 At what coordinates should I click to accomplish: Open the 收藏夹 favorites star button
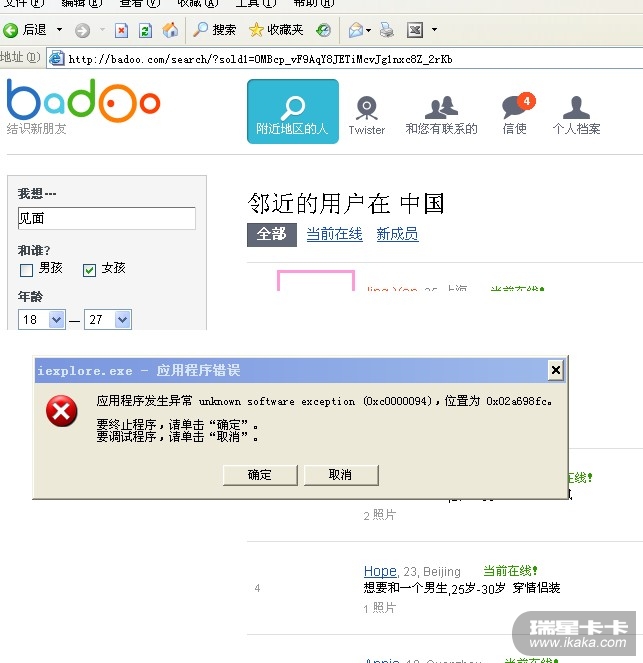click(276, 30)
